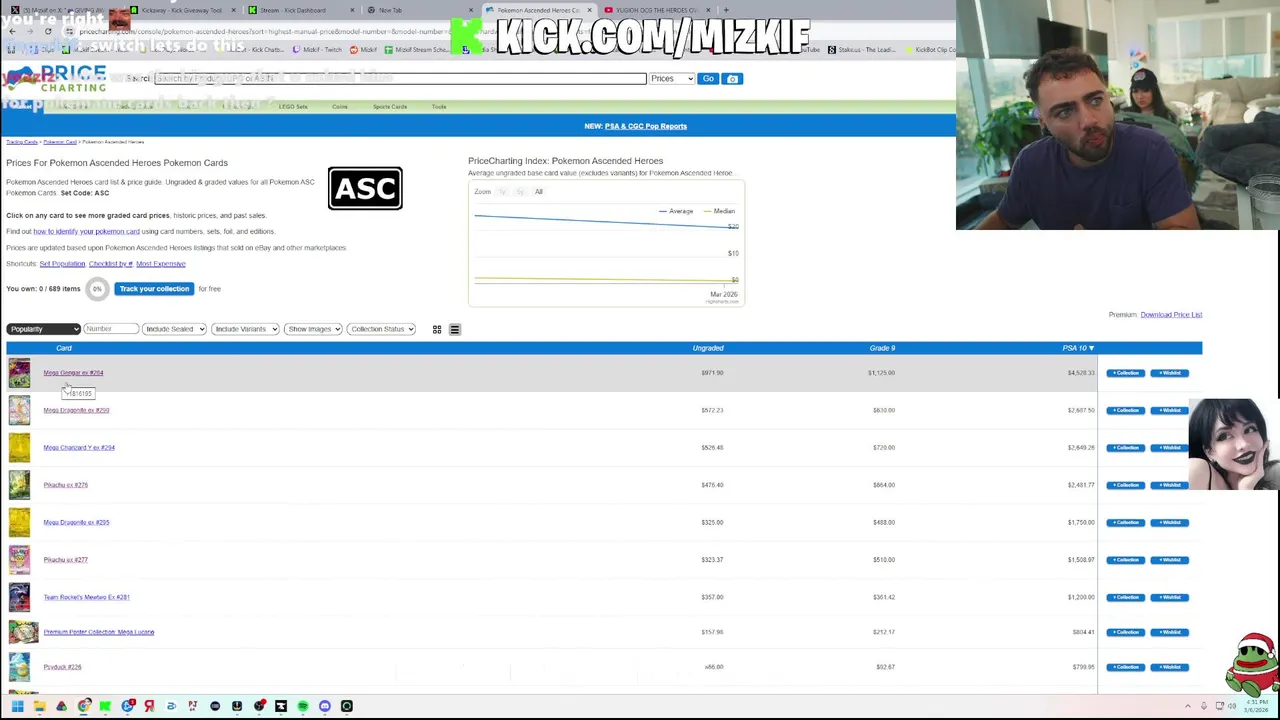1280x720 pixels.
Task: Sort by Grade 9 column header
Action: point(882,348)
